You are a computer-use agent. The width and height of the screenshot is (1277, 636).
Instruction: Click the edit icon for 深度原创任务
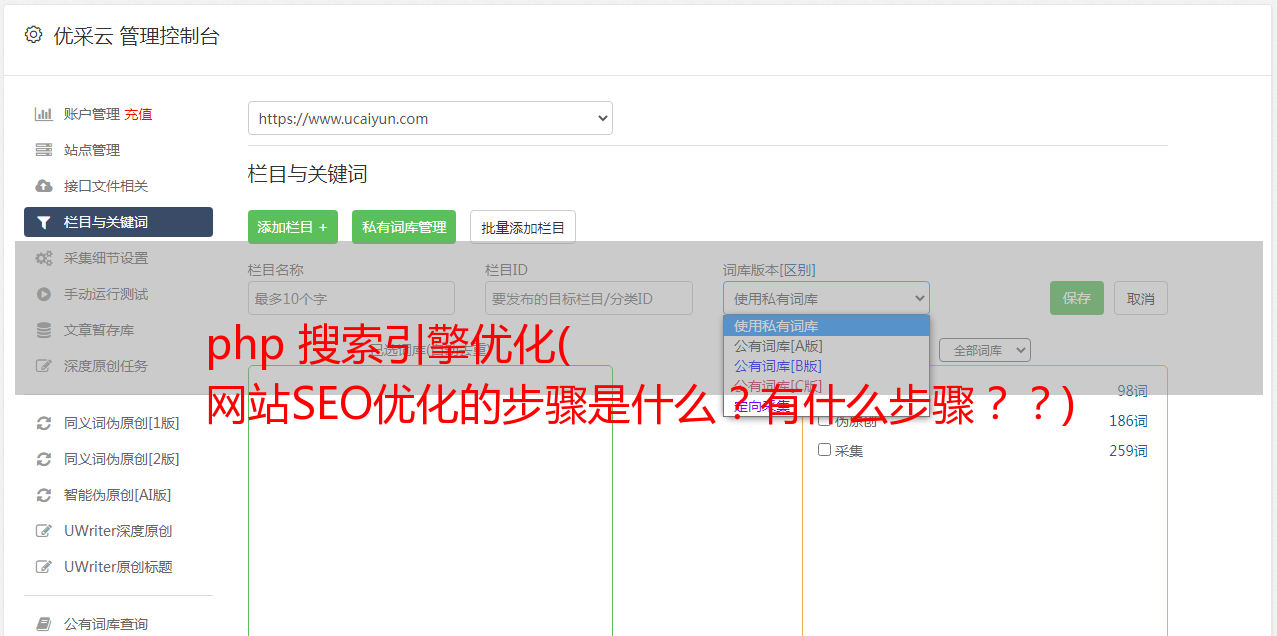(43, 366)
